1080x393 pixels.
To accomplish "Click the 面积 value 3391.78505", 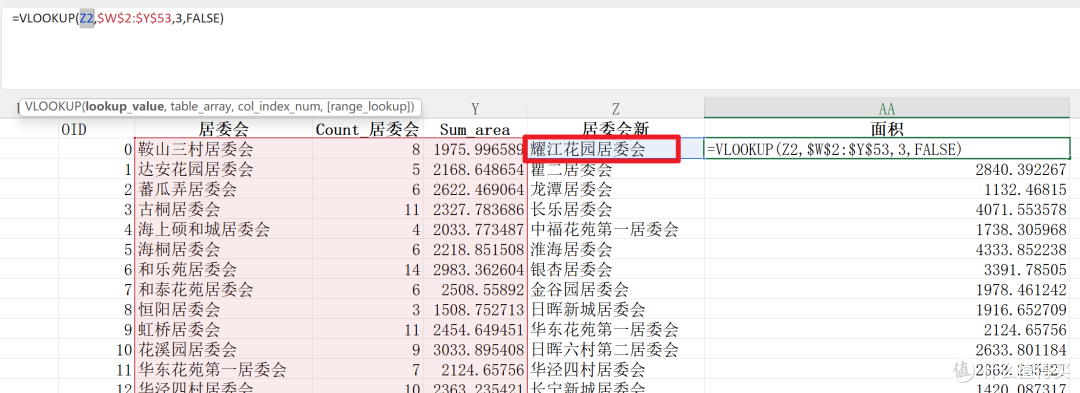I will [x=887, y=270].
